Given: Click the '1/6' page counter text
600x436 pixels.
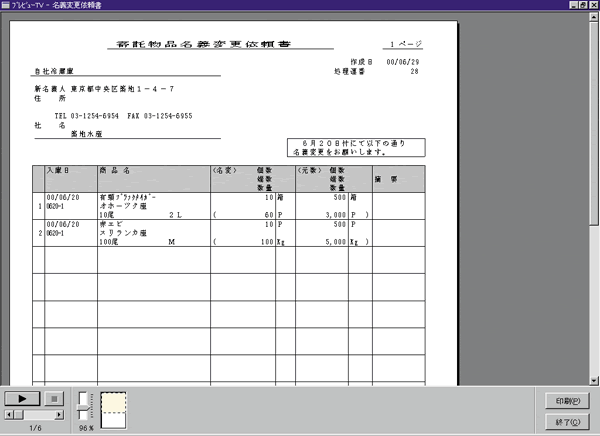Looking at the screenshot, I should (x=35, y=428).
